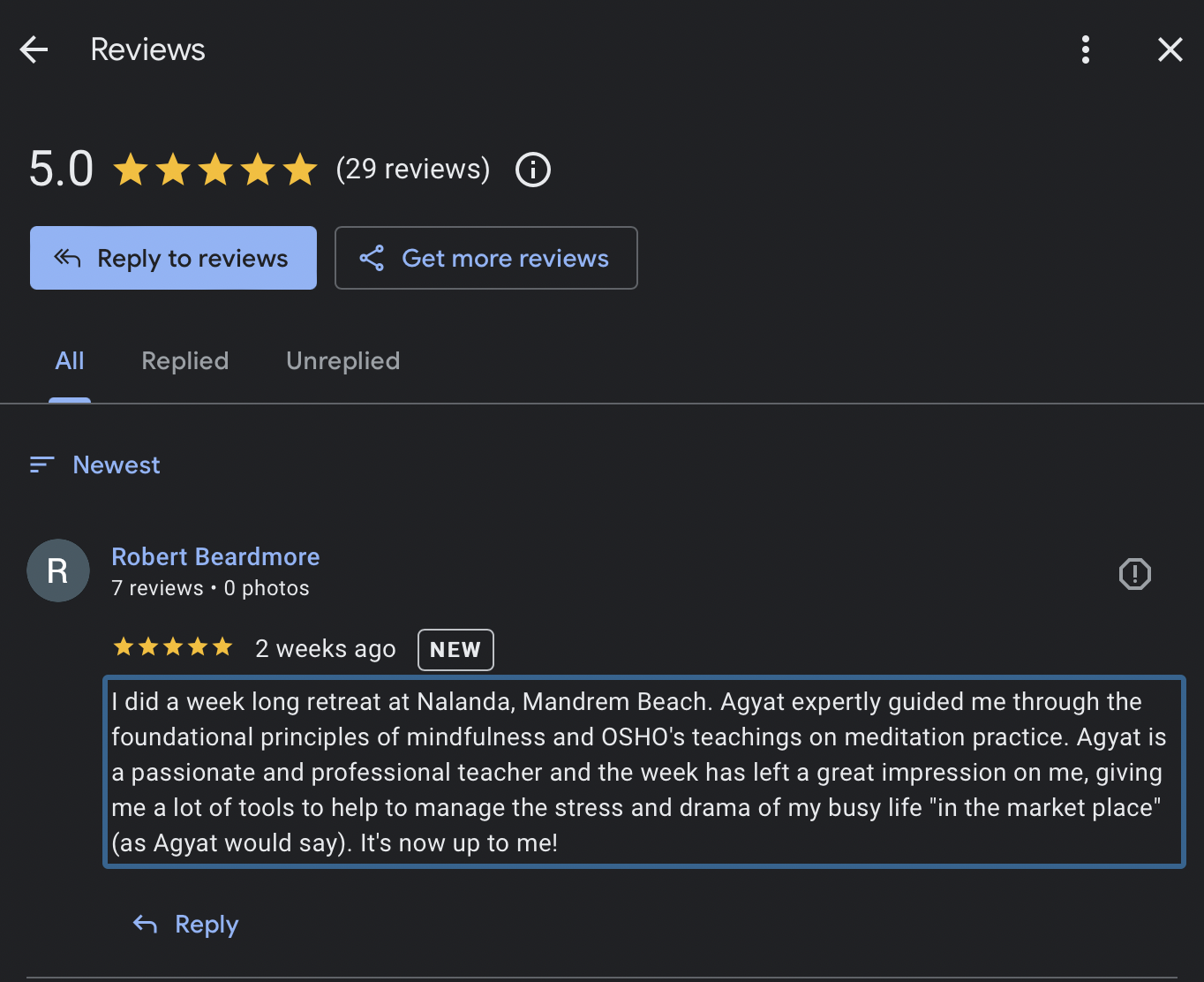
Task: Switch to the Unreplied tab
Action: click(343, 360)
